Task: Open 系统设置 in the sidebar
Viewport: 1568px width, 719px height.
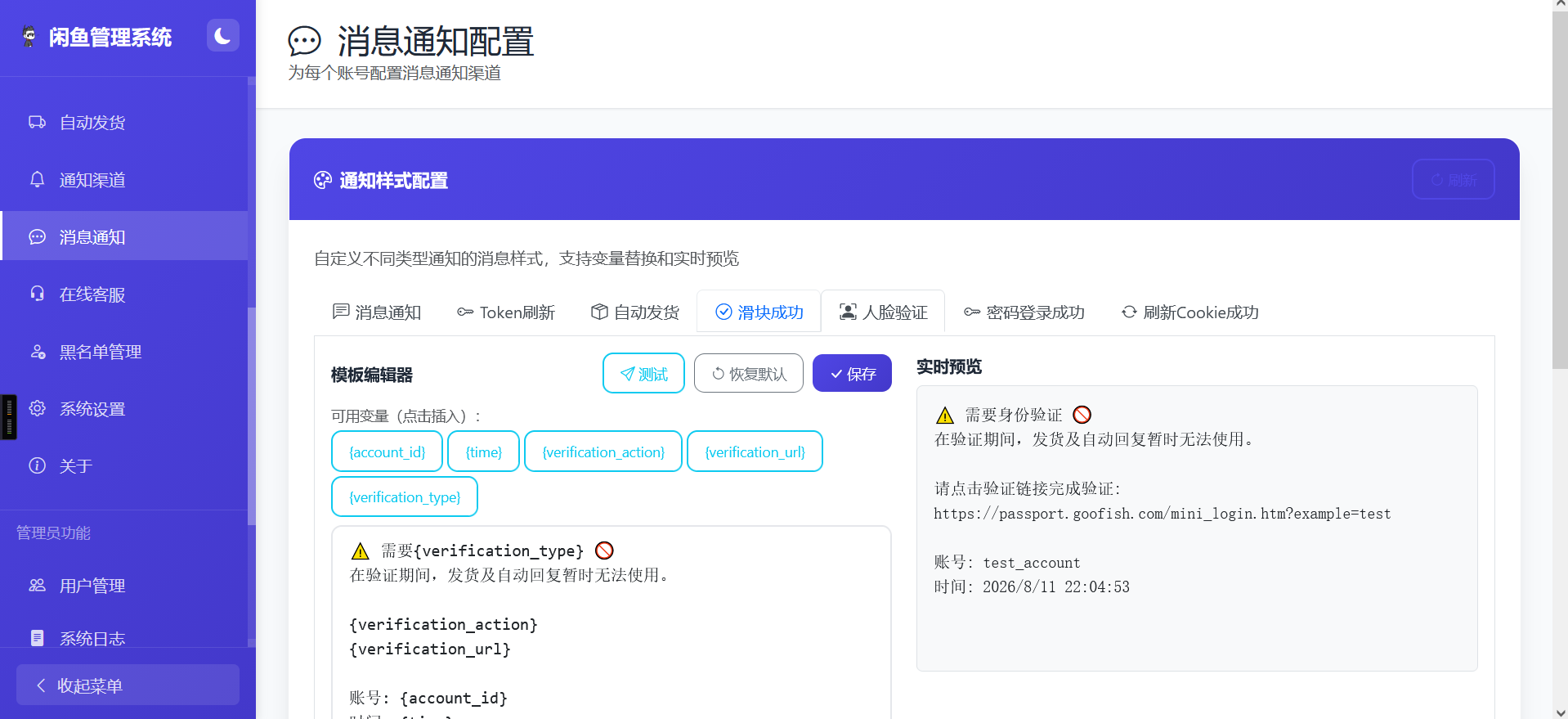Action: [124, 408]
